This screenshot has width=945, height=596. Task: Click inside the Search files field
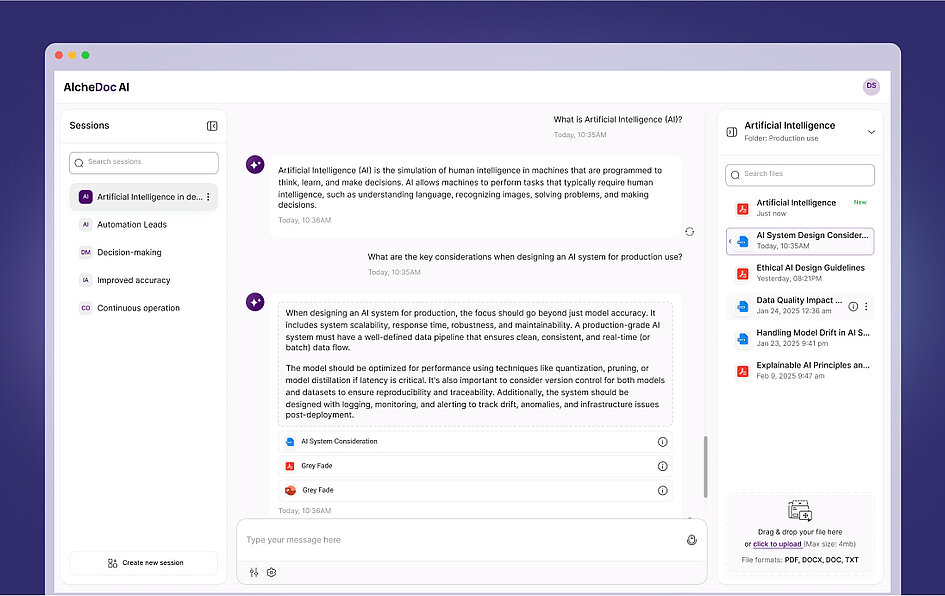point(799,174)
